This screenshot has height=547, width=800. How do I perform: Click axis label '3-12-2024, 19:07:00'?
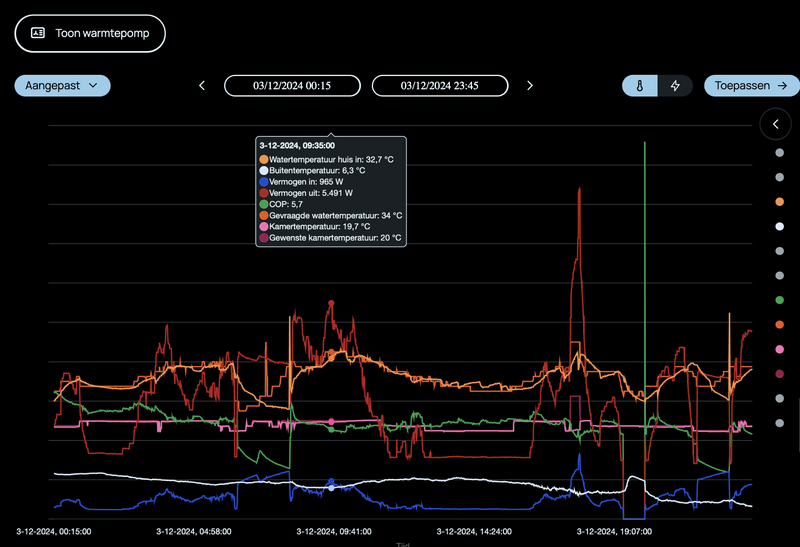(x=614, y=532)
